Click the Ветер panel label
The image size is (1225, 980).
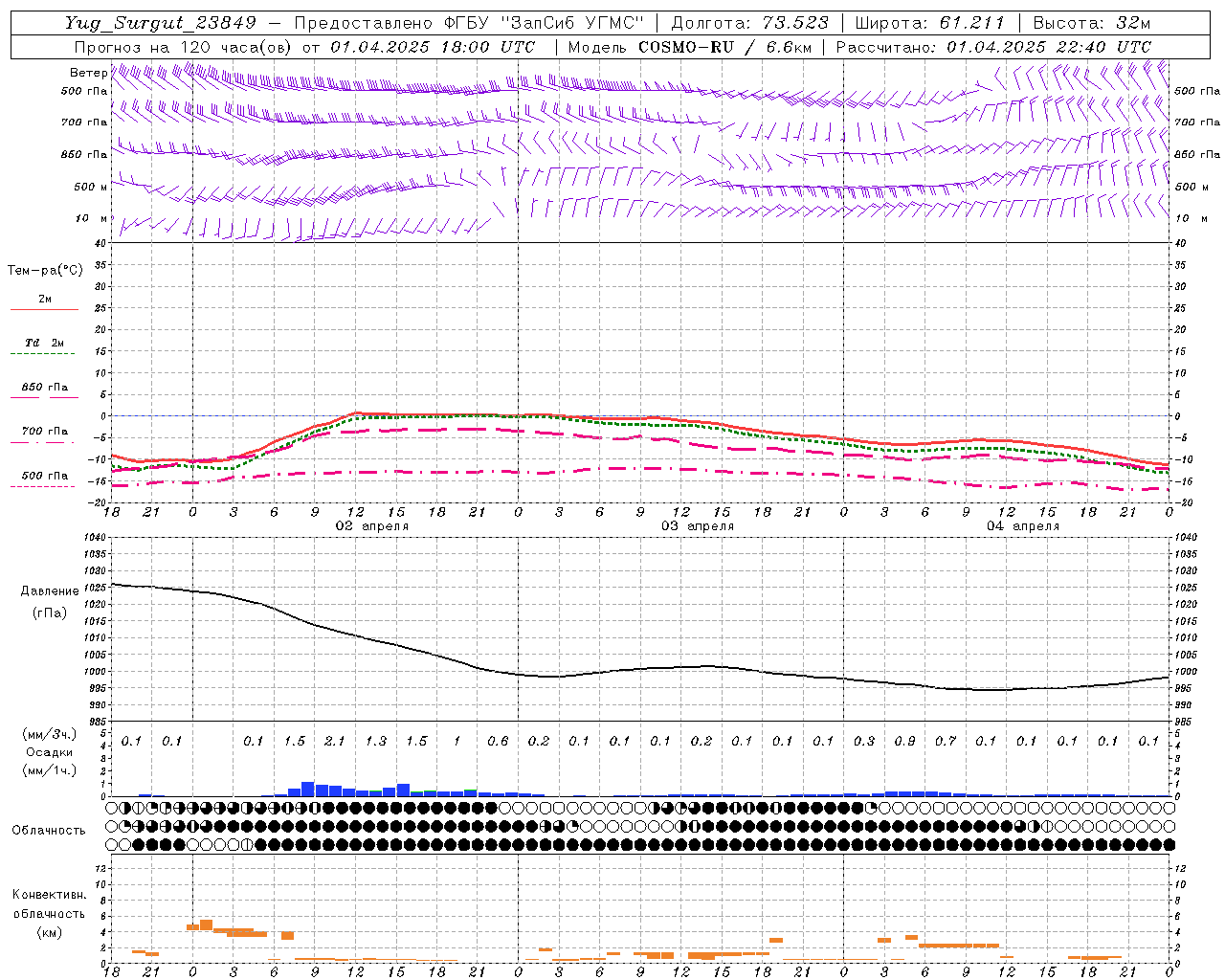(x=88, y=73)
